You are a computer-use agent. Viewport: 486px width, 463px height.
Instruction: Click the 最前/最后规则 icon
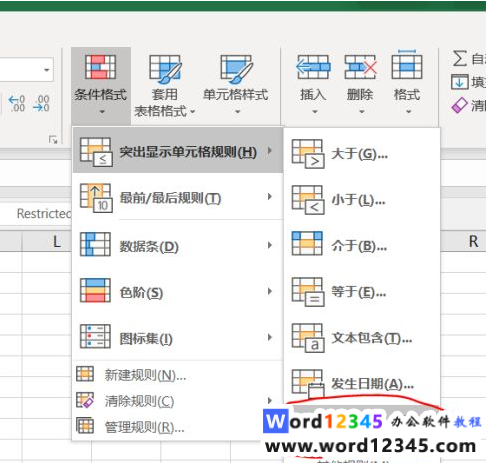point(96,198)
